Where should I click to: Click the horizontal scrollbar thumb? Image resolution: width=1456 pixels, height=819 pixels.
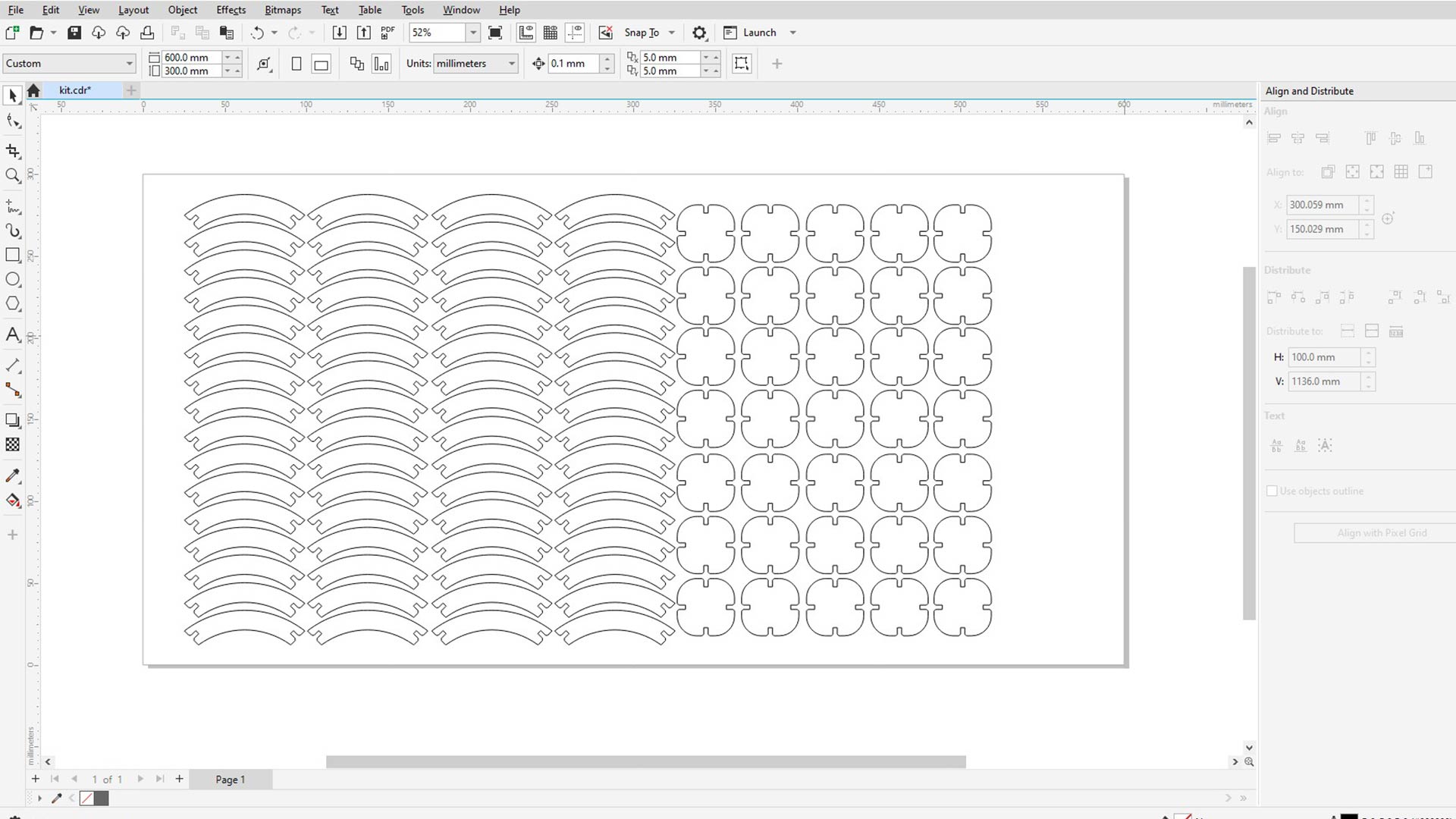click(646, 761)
